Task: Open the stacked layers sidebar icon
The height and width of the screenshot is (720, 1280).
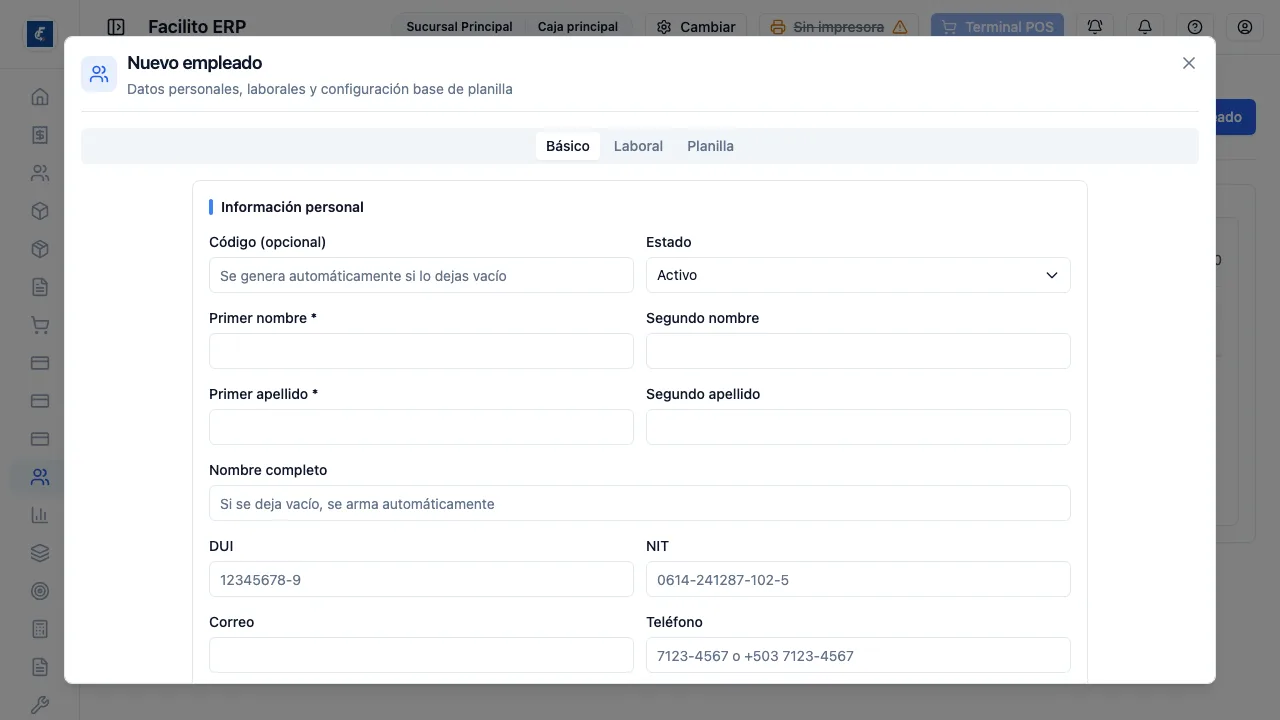Action: point(40,553)
